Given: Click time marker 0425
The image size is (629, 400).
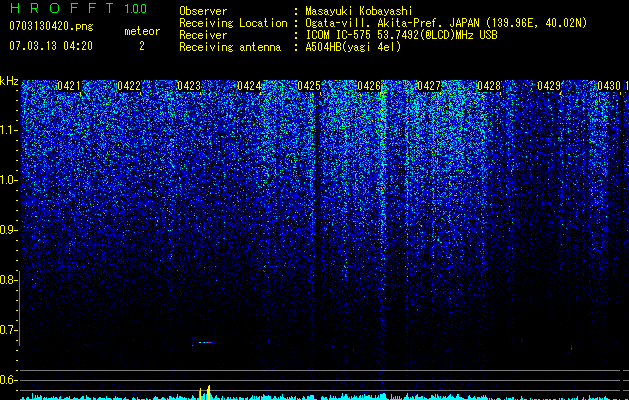Looking at the screenshot, I should [x=309, y=86].
